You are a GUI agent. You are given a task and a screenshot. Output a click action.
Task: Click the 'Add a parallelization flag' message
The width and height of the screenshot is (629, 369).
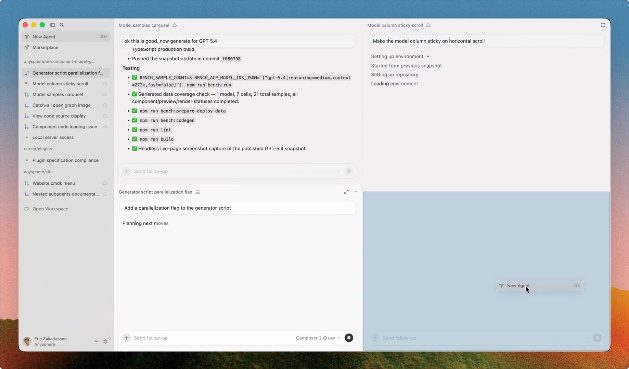[237, 208]
